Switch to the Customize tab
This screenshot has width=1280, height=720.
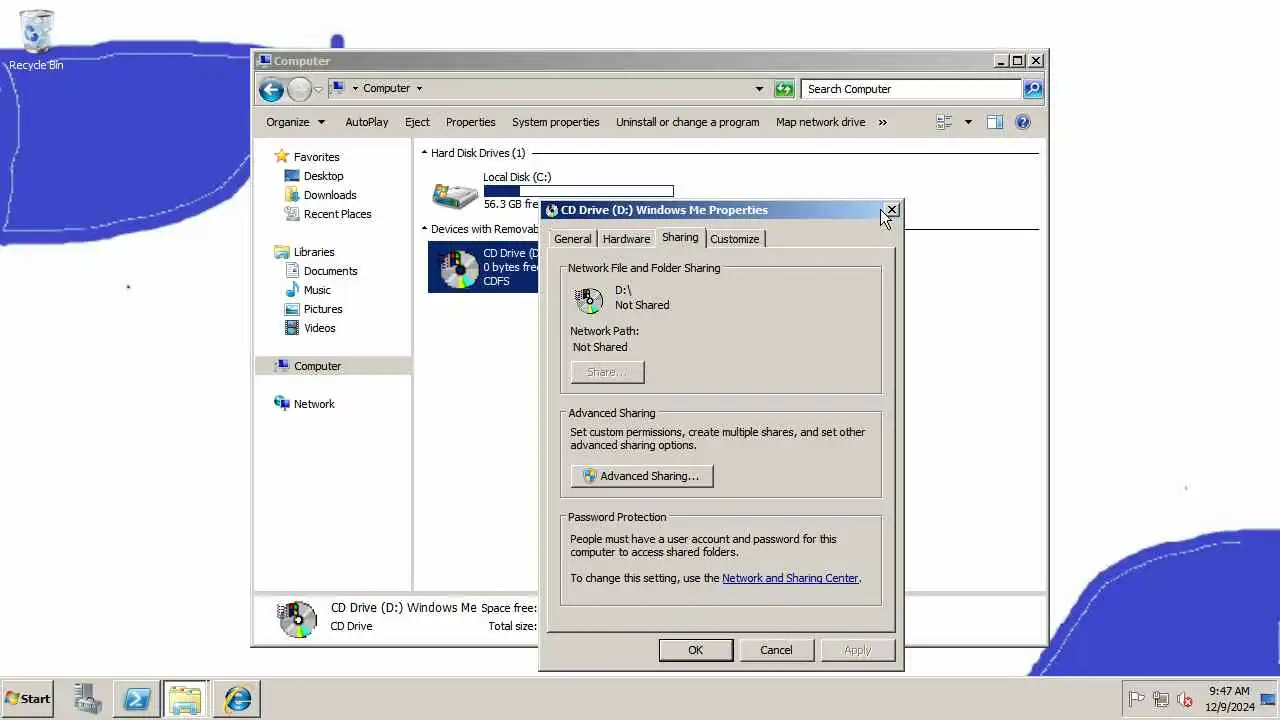click(735, 239)
